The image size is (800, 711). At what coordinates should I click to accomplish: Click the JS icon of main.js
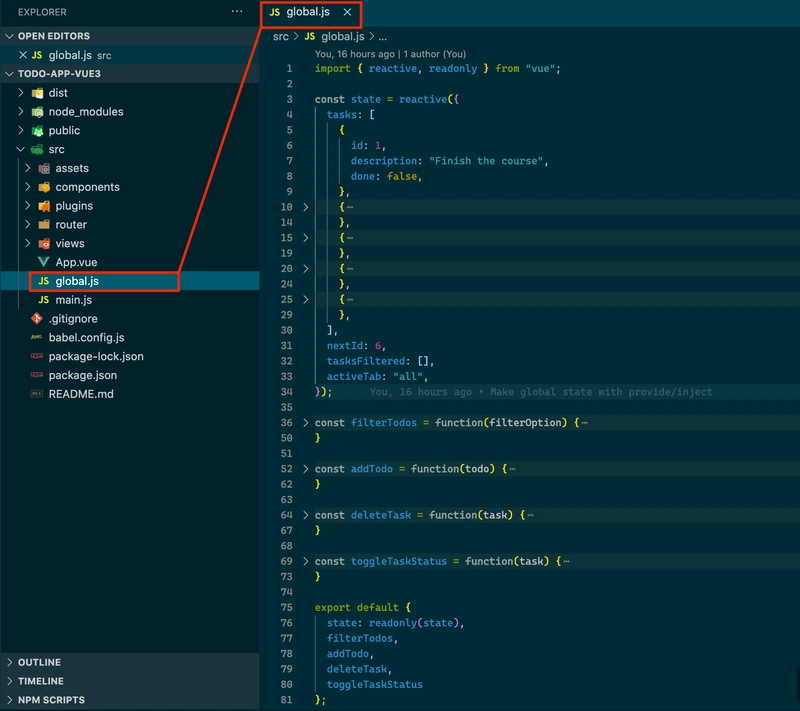(x=44, y=300)
